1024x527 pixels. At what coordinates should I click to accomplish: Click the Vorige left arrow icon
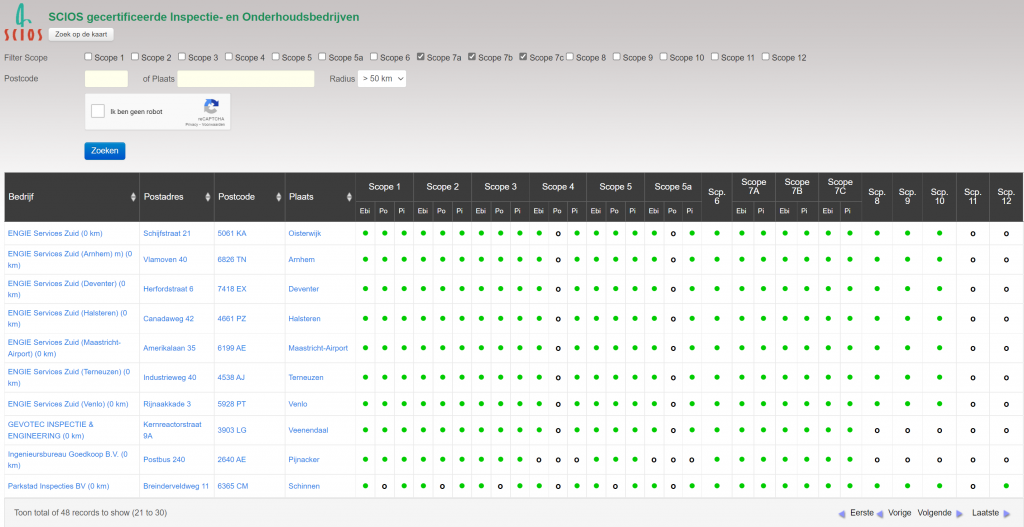coord(879,513)
